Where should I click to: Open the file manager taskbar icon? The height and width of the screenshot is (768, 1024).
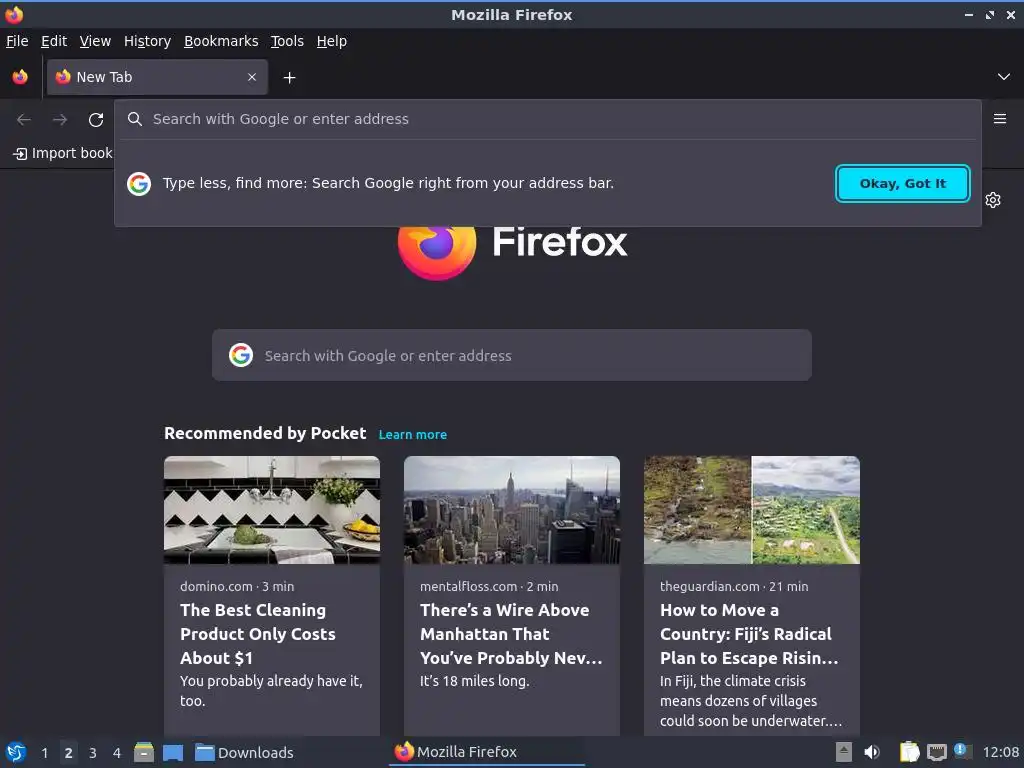coord(144,753)
